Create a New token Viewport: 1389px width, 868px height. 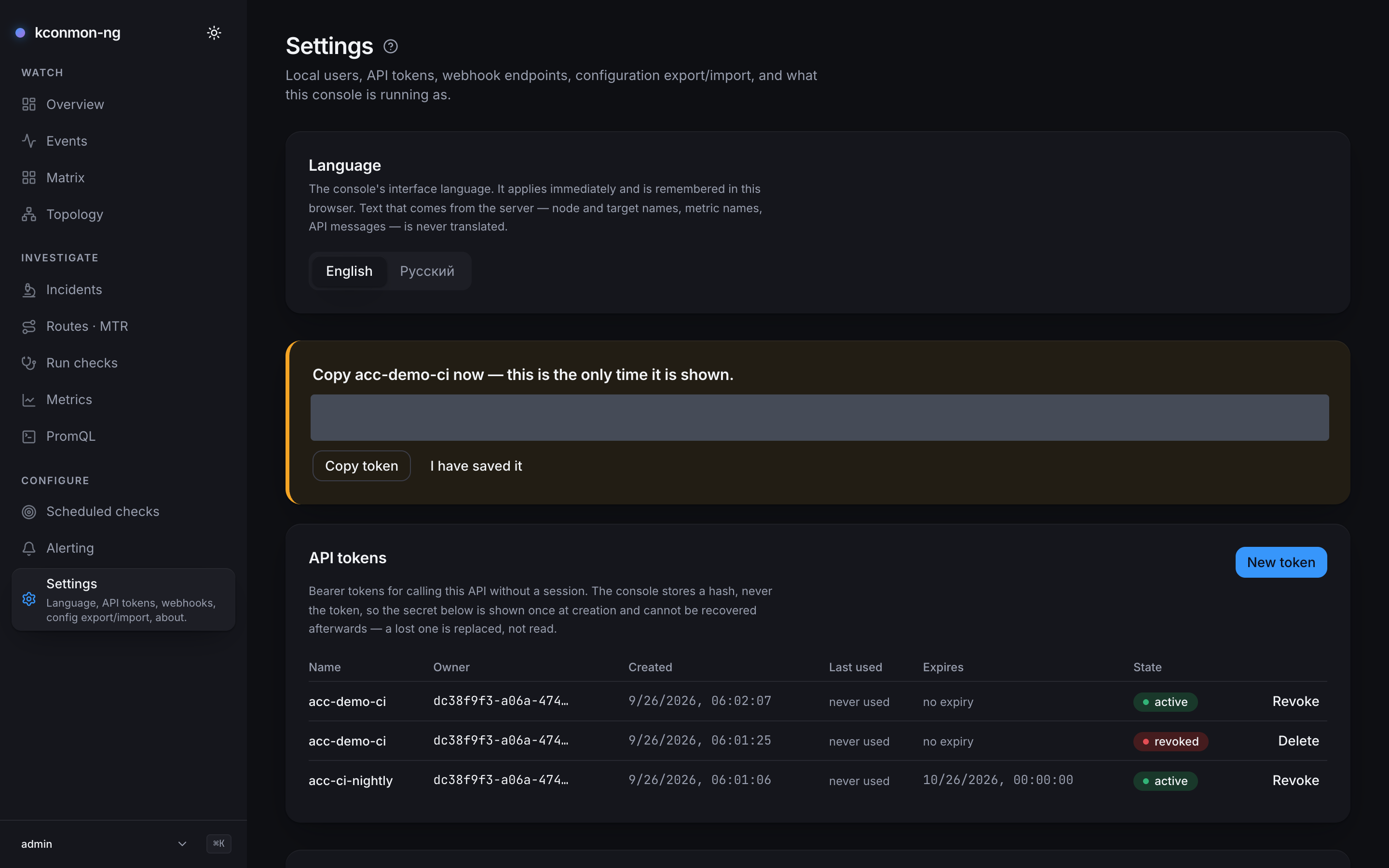click(x=1281, y=563)
